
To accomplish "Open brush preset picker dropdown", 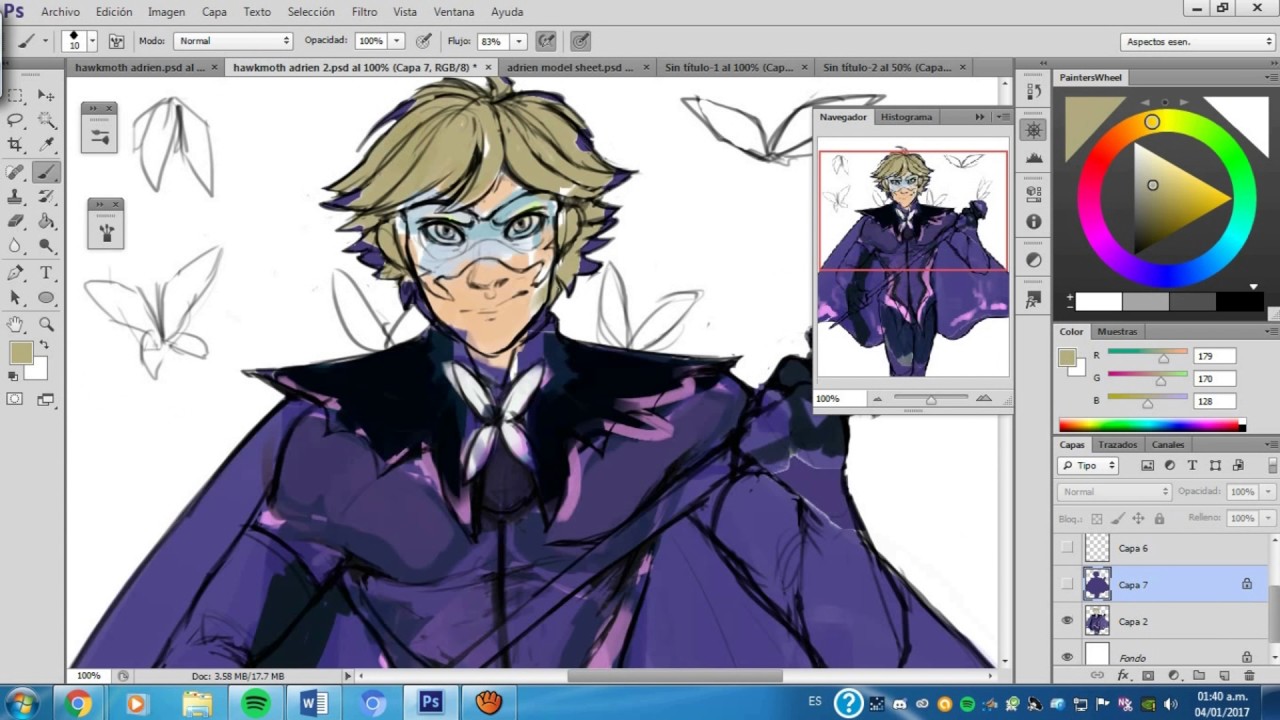I will tap(92, 41).
